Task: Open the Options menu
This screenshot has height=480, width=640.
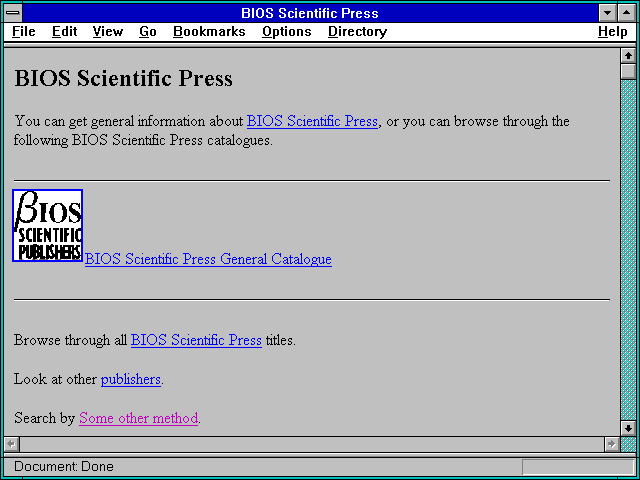Action: [x=287, y=32]
